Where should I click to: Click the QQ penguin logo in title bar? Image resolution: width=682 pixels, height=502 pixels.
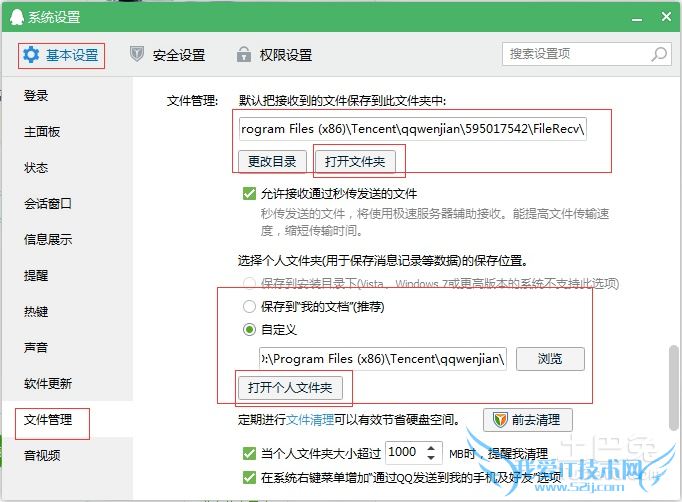17,17
